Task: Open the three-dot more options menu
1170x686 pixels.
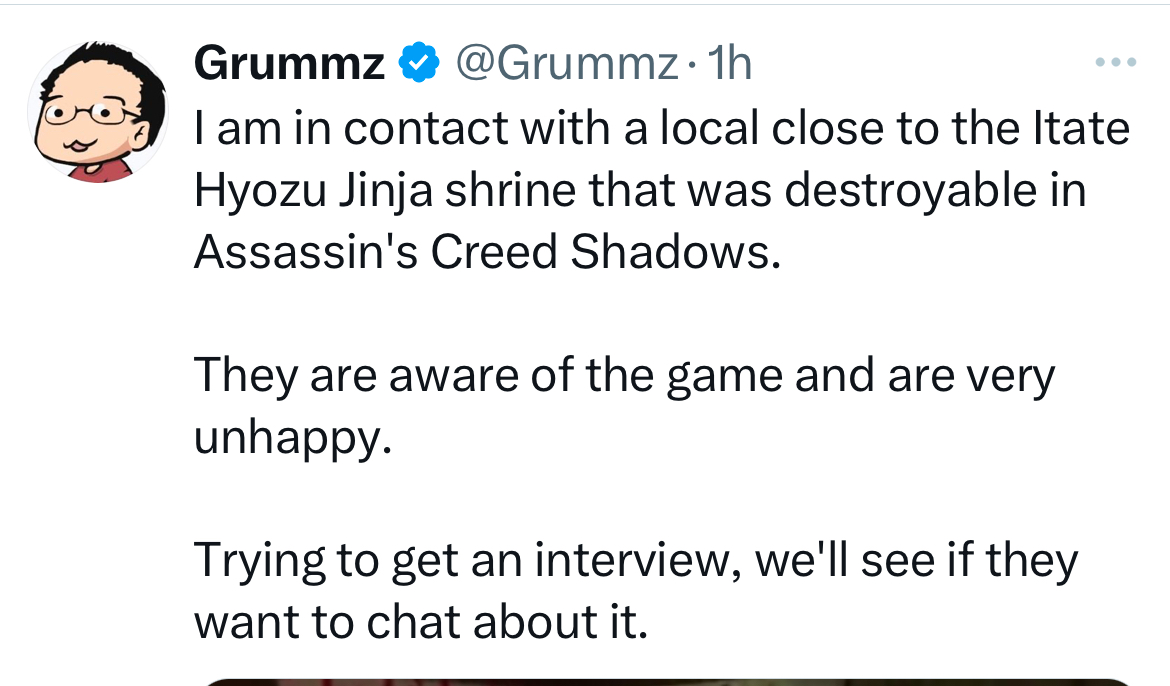Action: [1116, 63]
